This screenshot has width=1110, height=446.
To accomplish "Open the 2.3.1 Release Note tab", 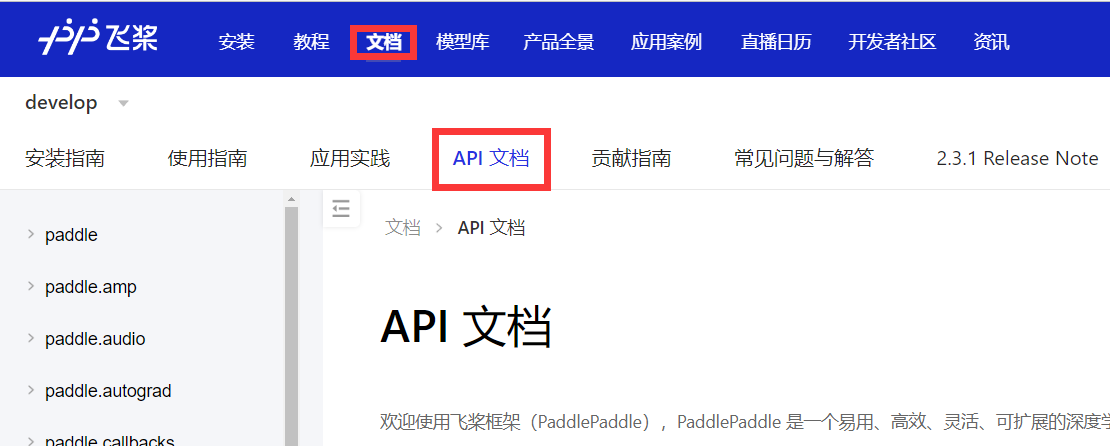I will click(1017, 159).
